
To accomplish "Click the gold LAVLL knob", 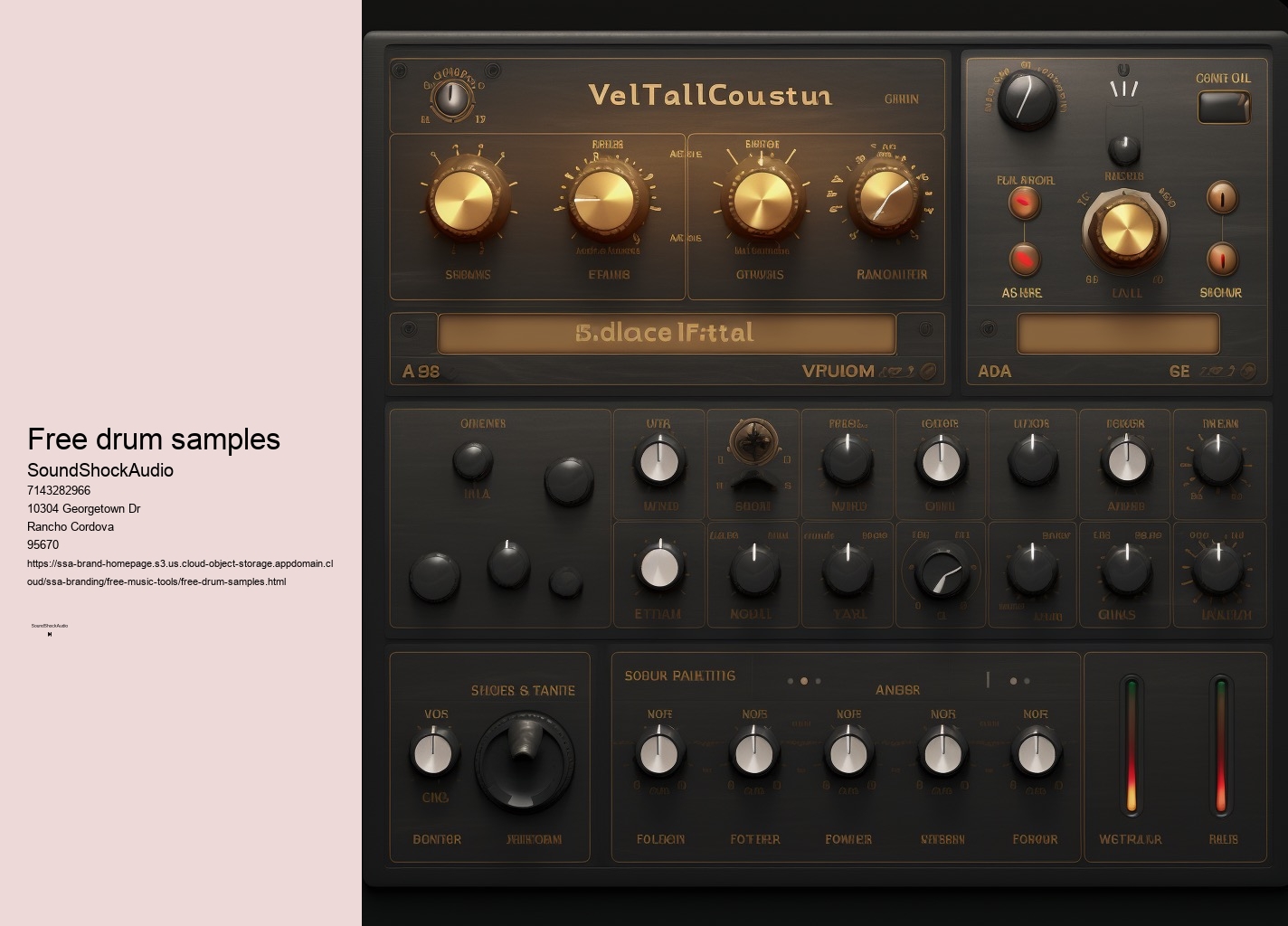I will 1126,228.
